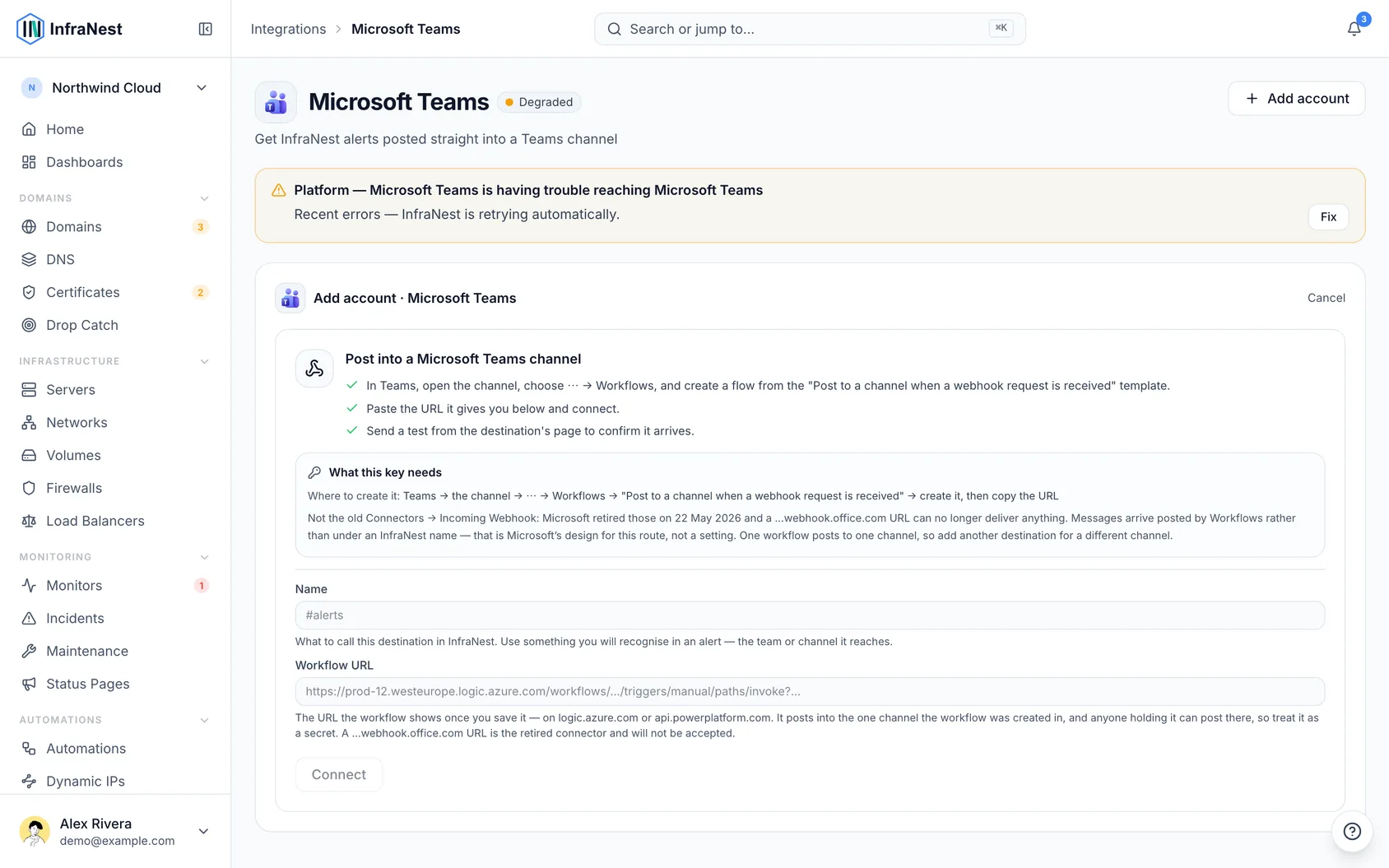Click the DNS layers icon
Image resolution: width=1389 pixels, height=868 pixels.
29,259
